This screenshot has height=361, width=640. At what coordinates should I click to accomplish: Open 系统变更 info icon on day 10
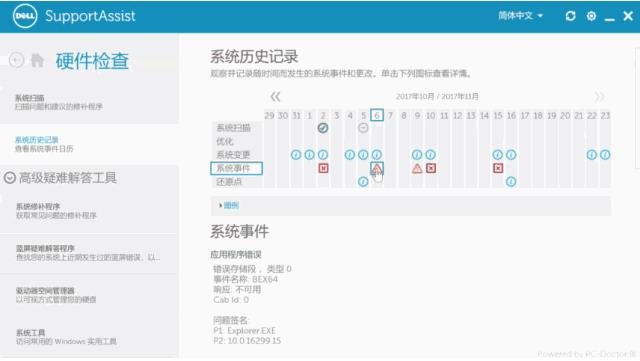tap(430, 155)
